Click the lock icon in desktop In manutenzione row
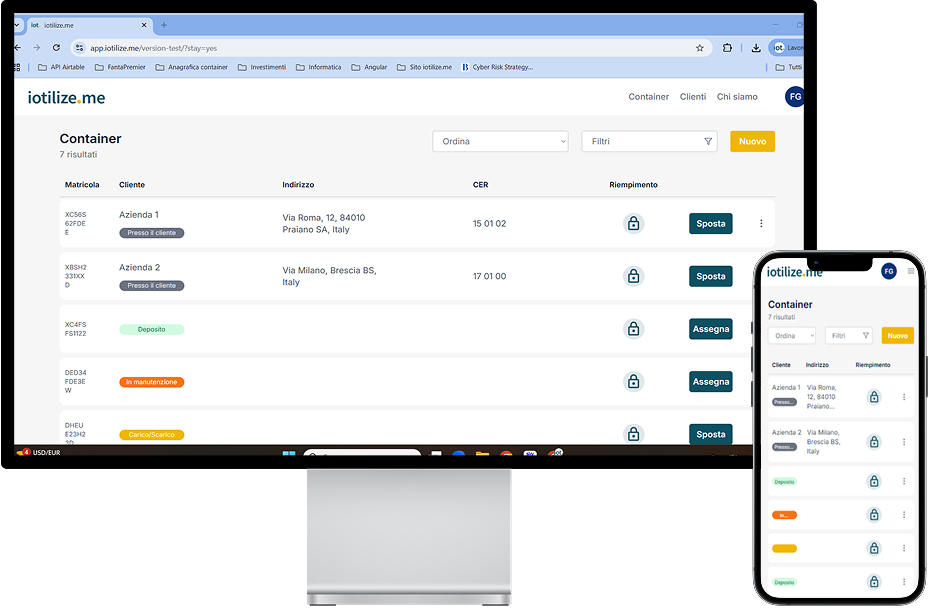 (x=633, y=382)
